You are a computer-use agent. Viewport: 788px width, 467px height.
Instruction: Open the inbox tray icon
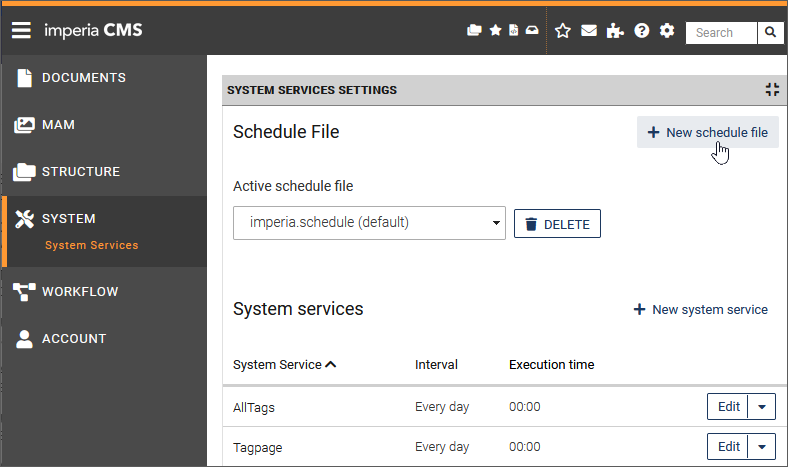(532, 31)
